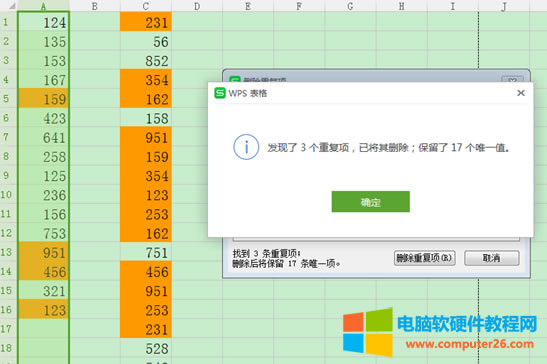Select column C header
The image size is (547, 364).
coord(146,6)
